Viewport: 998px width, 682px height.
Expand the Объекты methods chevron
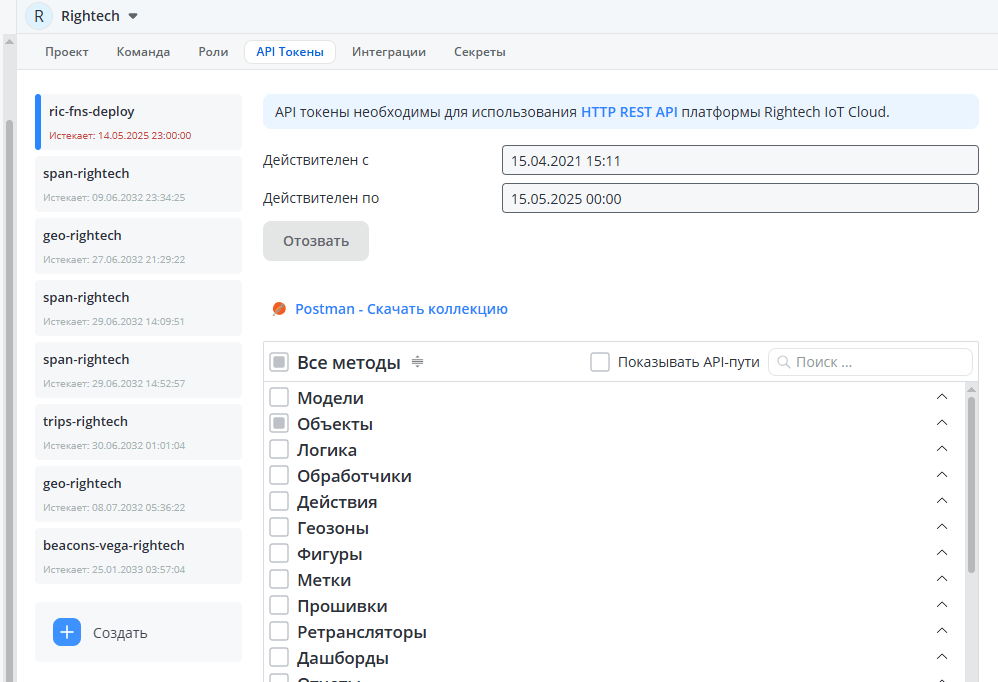pyautogui.click(x=942, y=423)
